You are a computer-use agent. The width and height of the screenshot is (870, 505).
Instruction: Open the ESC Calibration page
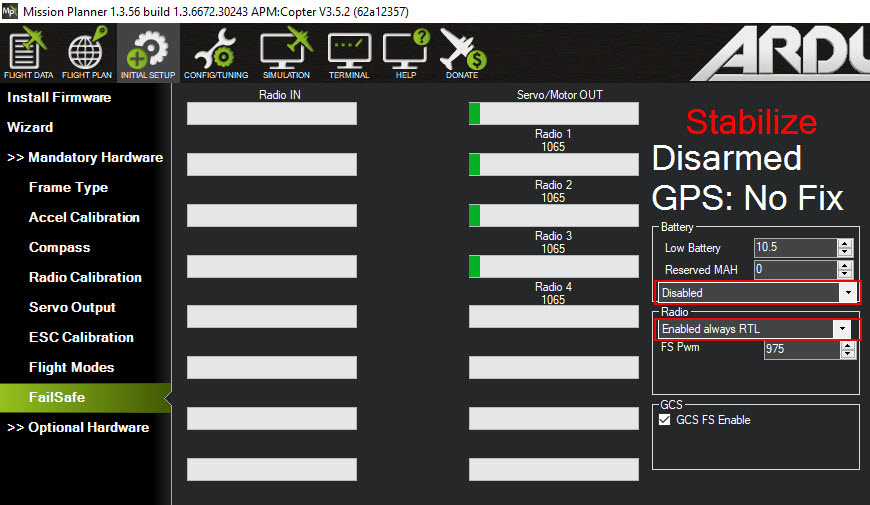81,337
